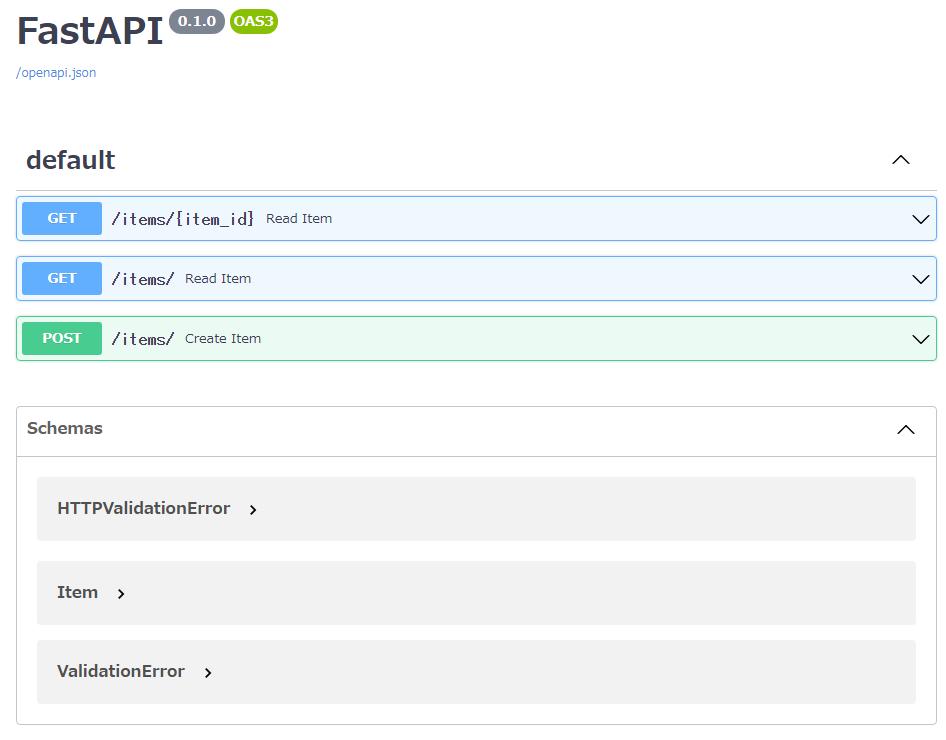Click the GET badge on /items/{item_id}

pos(61,218)
